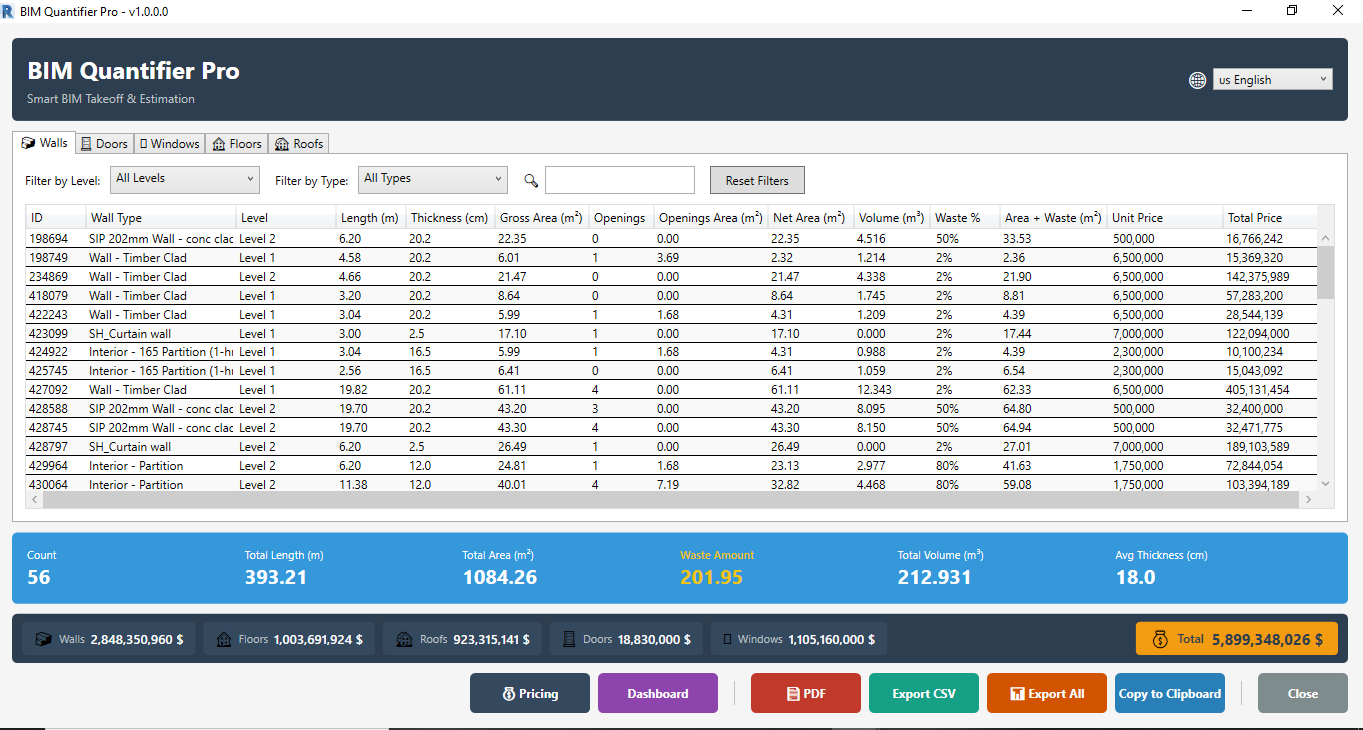The image size is (1363, 730).
Task: Click the globe language icon
Action: coord(1197,80)
